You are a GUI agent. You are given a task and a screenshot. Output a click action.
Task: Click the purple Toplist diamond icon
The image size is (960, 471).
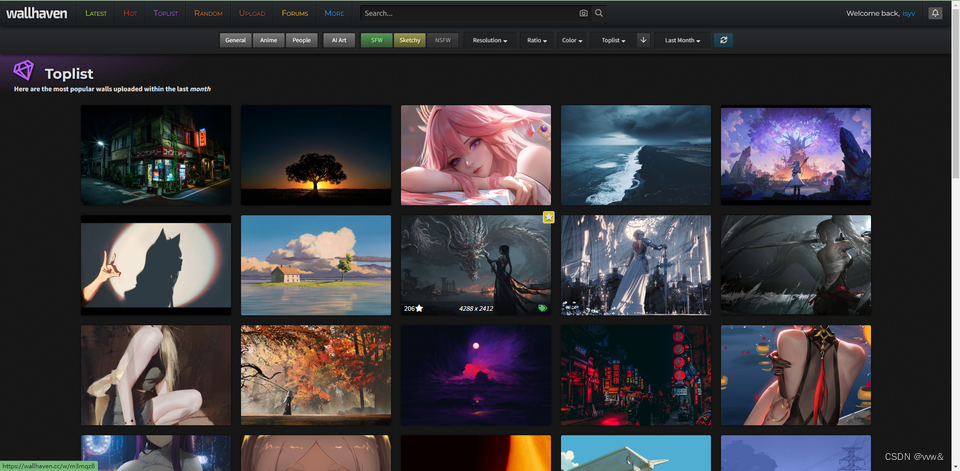coord(24,70)
